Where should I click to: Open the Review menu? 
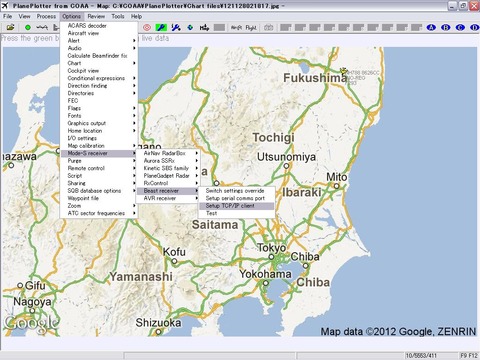(96, 16)
